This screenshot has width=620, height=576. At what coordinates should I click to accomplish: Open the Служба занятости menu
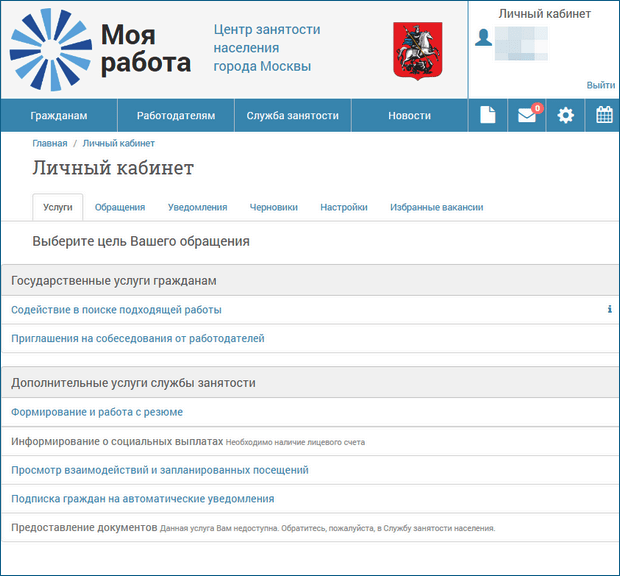click(293, 115)
